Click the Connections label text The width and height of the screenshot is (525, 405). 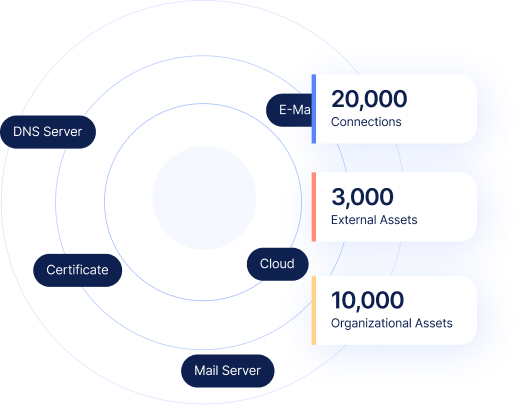[366, 122]
